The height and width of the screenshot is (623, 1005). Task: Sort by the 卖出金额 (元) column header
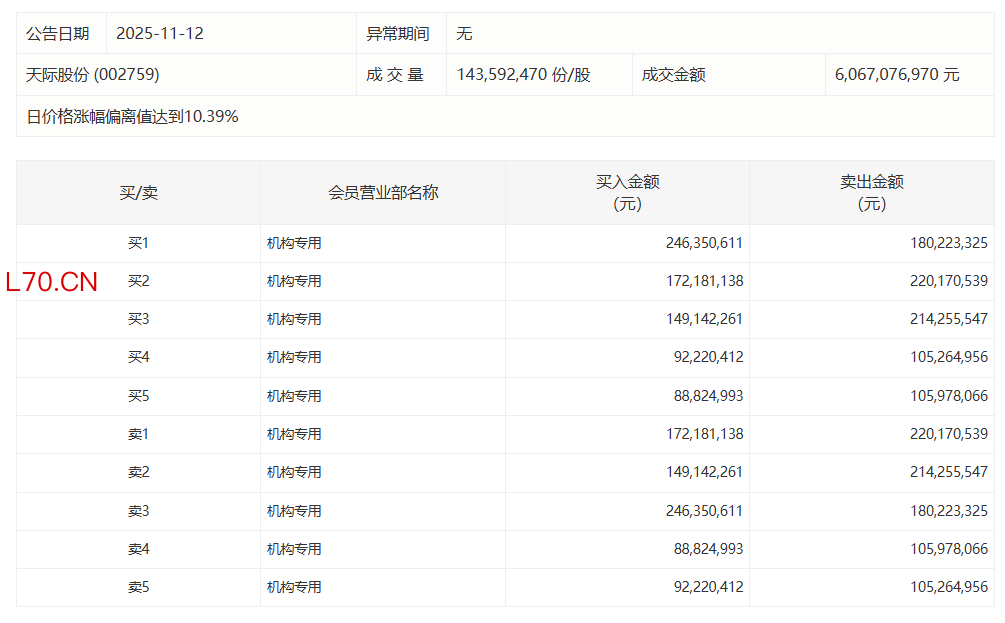871,193
